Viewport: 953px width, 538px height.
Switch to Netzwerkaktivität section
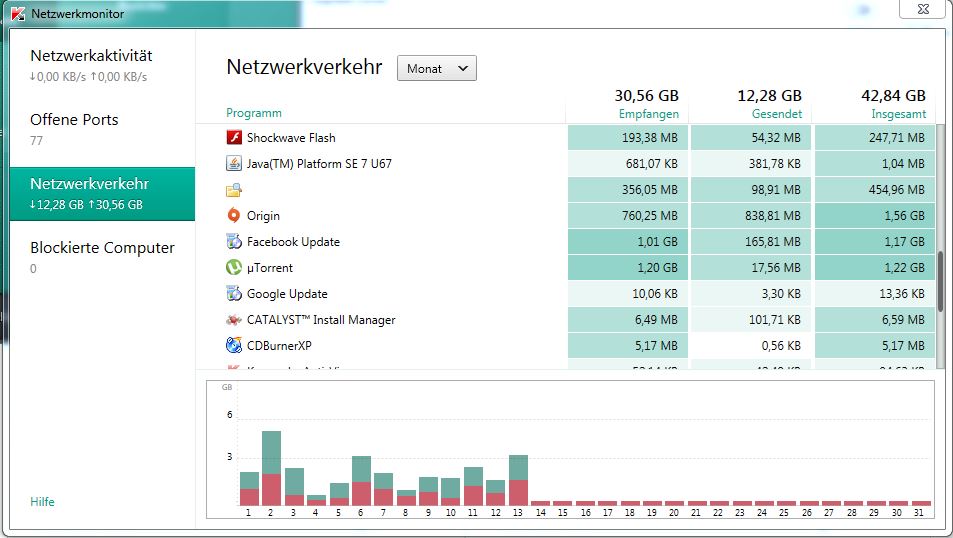(x=102, y=65)
